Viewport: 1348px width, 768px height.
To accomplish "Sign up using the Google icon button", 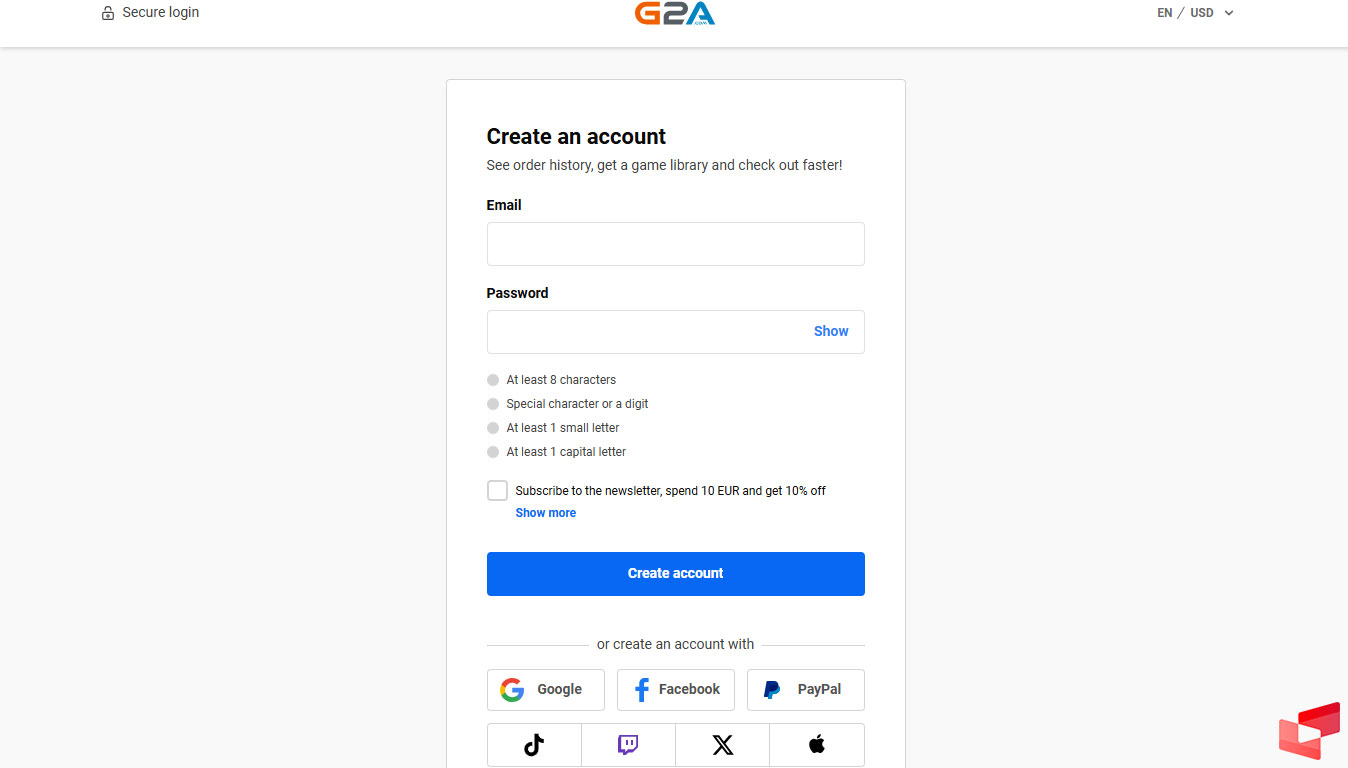I will [x=511, y=689].
